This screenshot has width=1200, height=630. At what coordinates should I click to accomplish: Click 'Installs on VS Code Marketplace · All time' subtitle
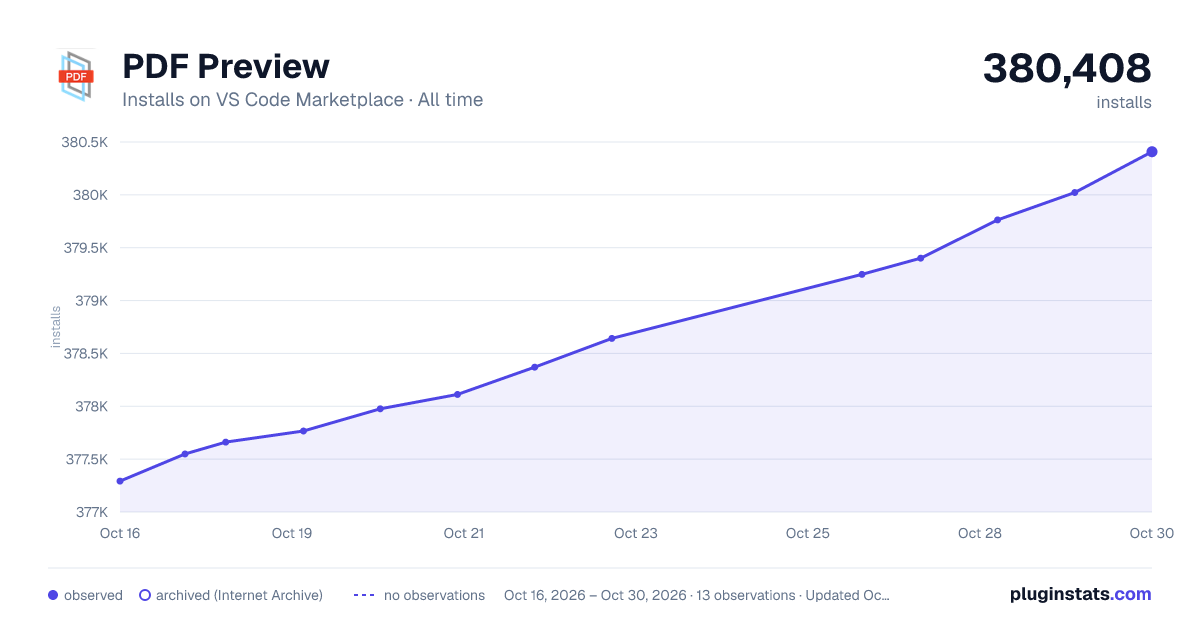[302, 100]
